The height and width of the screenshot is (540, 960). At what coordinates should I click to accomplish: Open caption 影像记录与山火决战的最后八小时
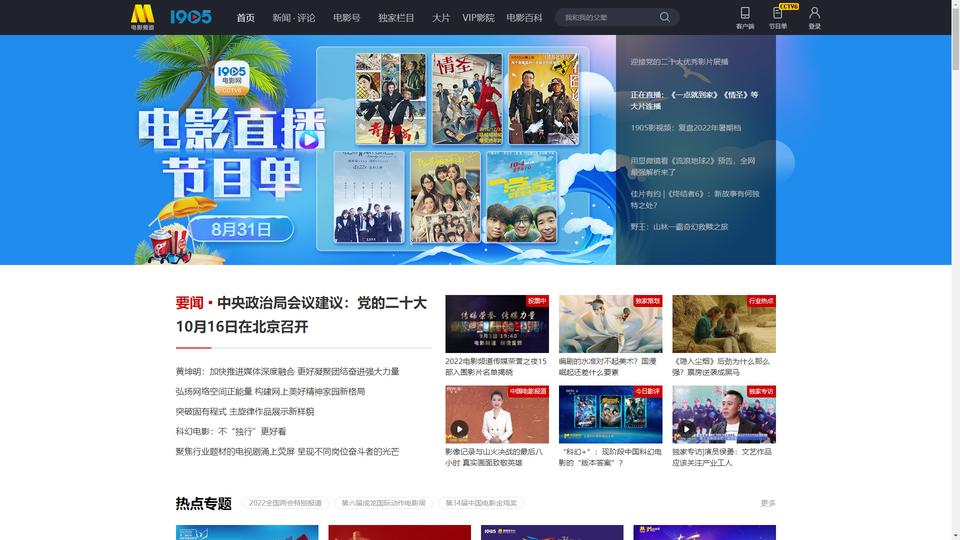[x=494, y=457]
